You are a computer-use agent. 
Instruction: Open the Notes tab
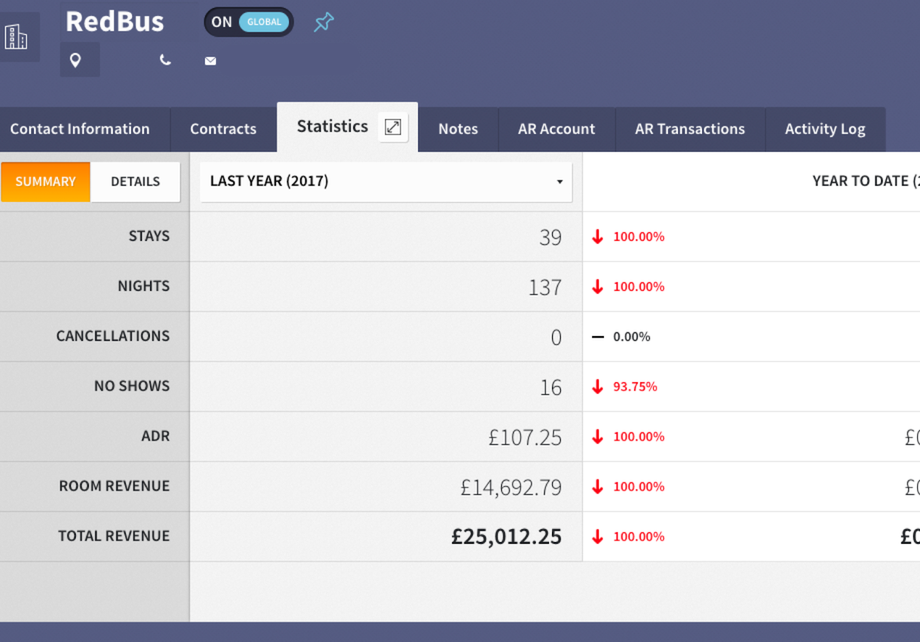458,129
